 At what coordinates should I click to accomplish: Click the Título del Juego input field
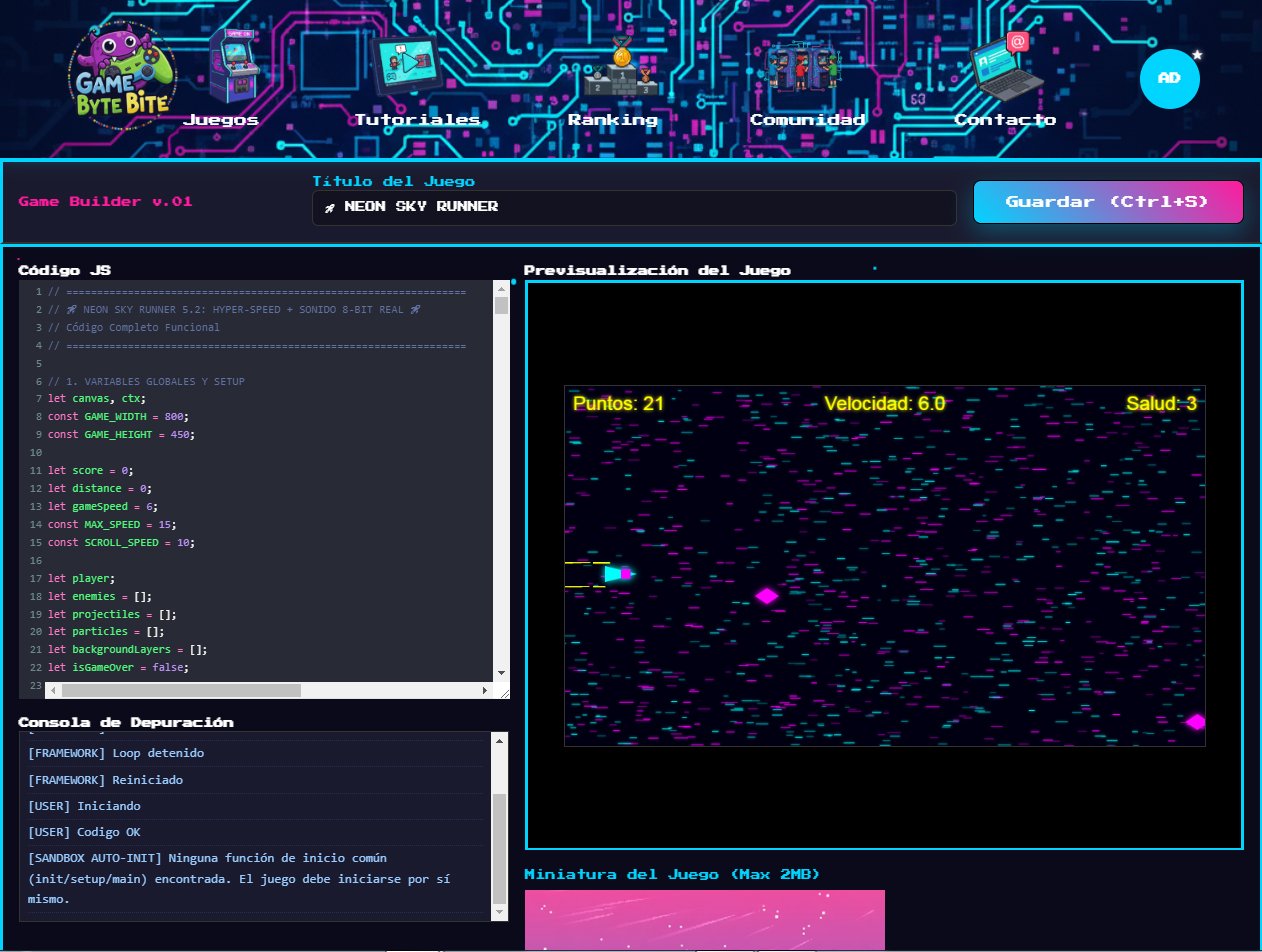[634, 208]
